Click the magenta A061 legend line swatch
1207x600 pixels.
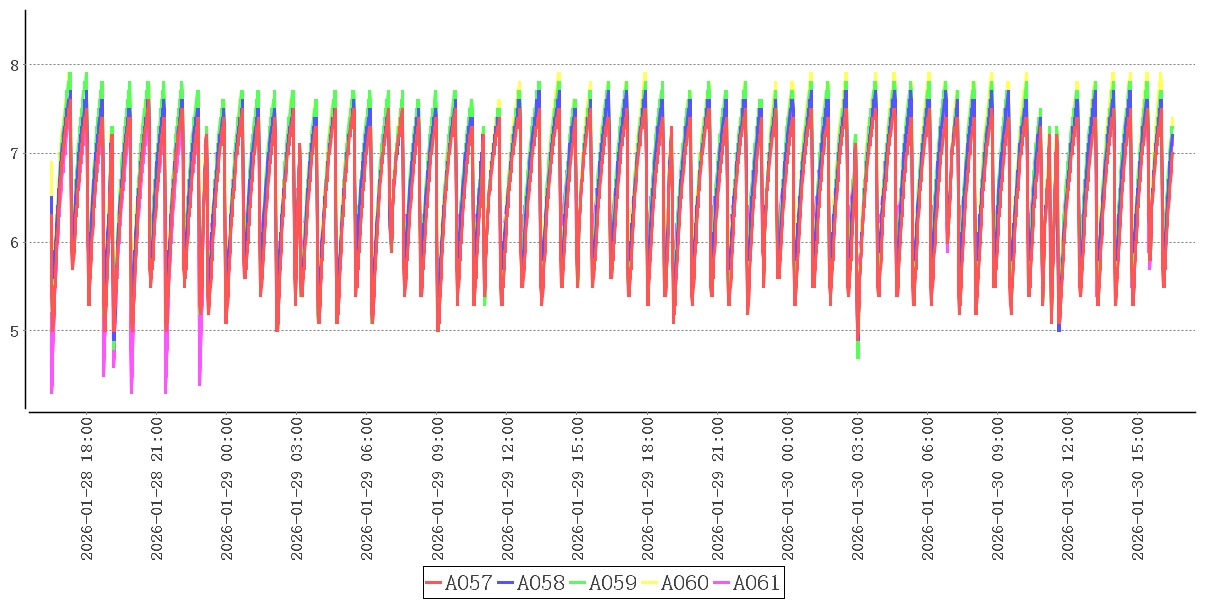tap(722, 583)
